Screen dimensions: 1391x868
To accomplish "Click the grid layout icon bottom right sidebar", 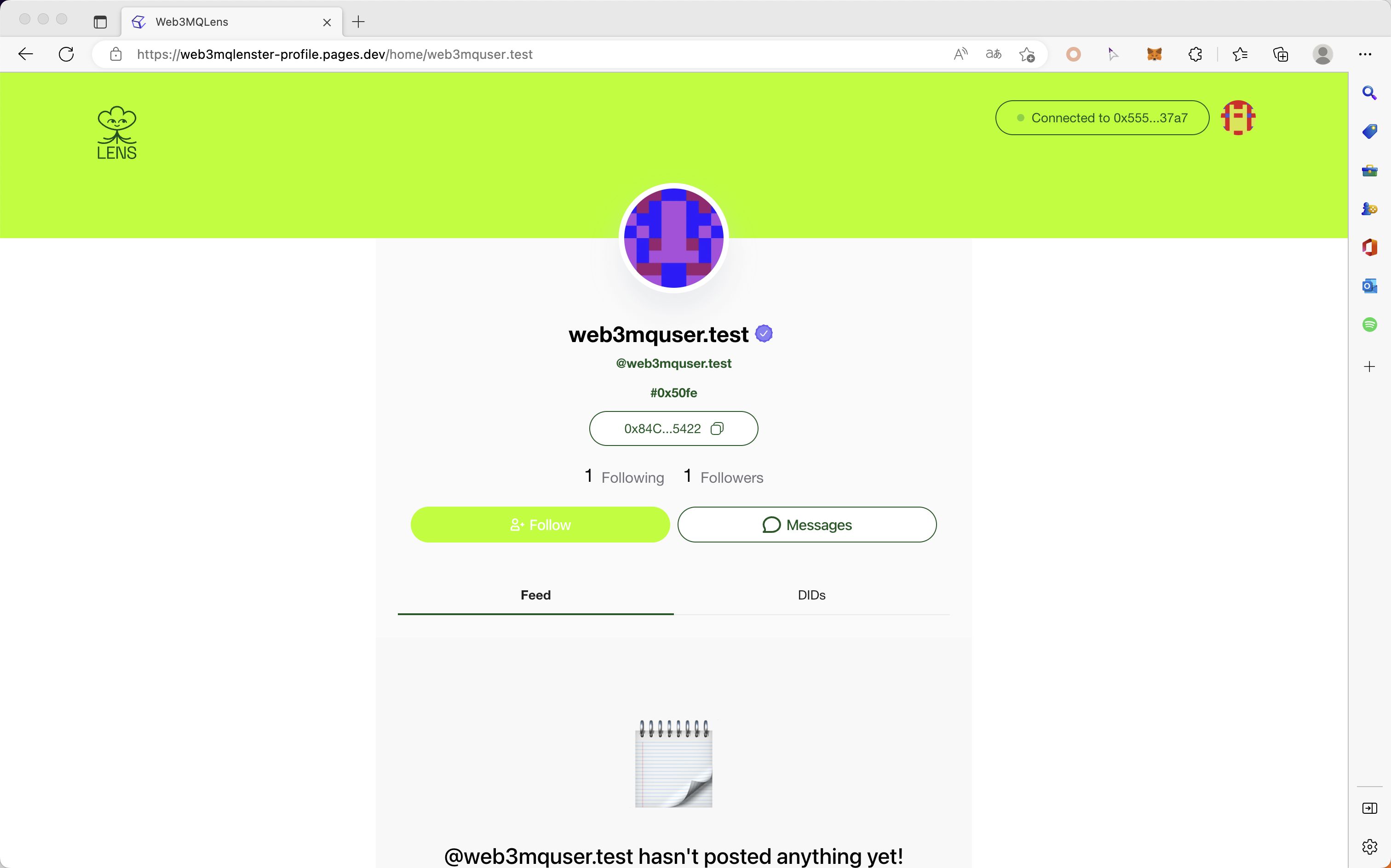I will click(1369, 808).
